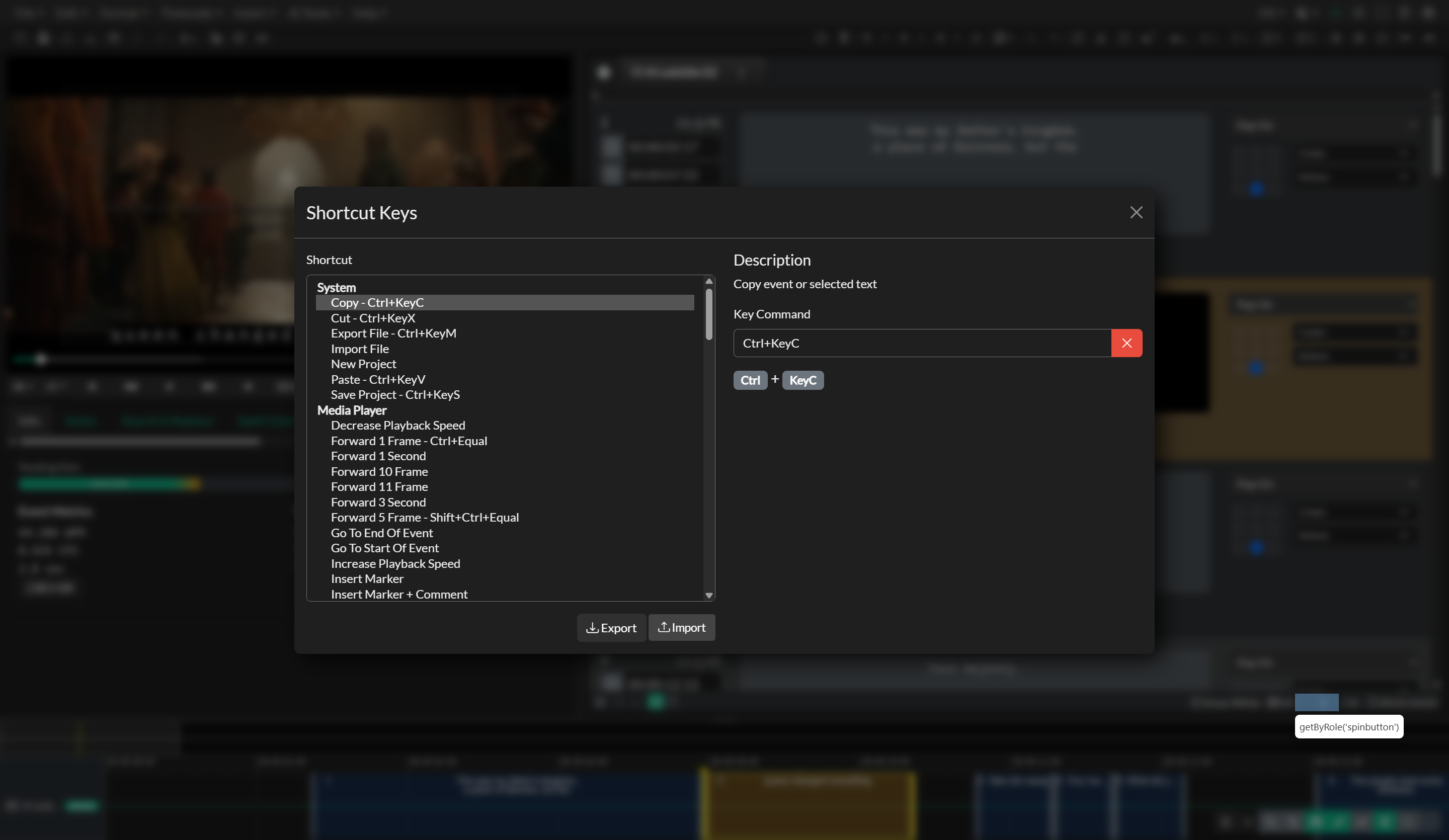The width and height of the screenshot is (1449, 840).
Task: Select Go To Start Of Event
Action: click(505, 548)
